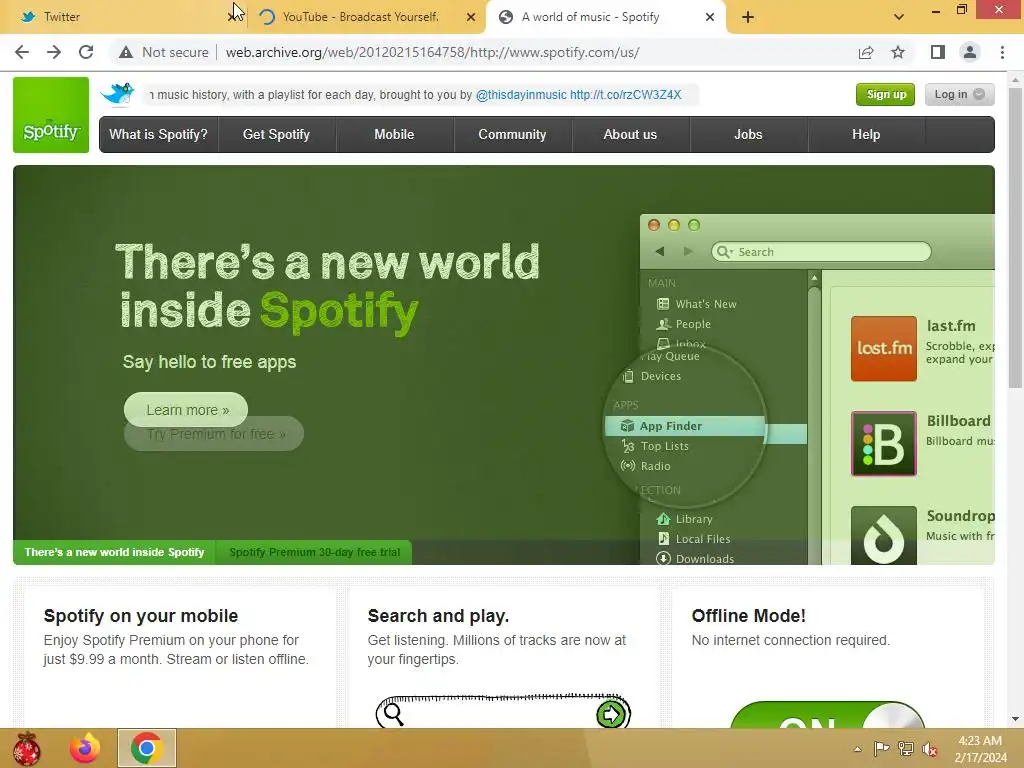The image size is (1024, 768).
Task: Click the Chrome taskbar icon
Action: coord(146,748)
